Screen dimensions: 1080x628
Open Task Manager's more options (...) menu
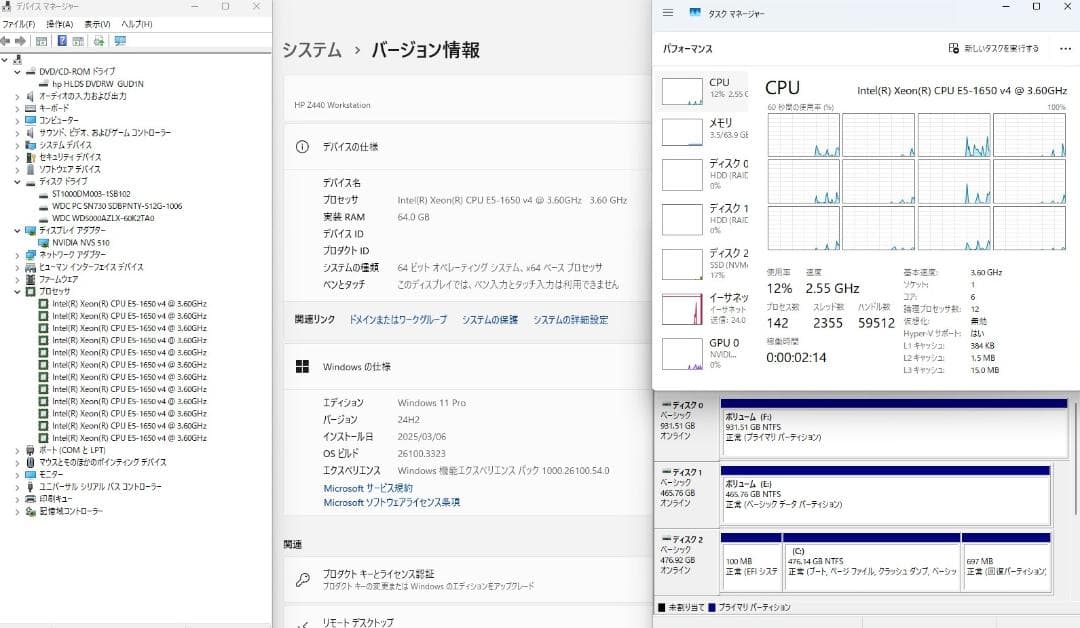1062,48
